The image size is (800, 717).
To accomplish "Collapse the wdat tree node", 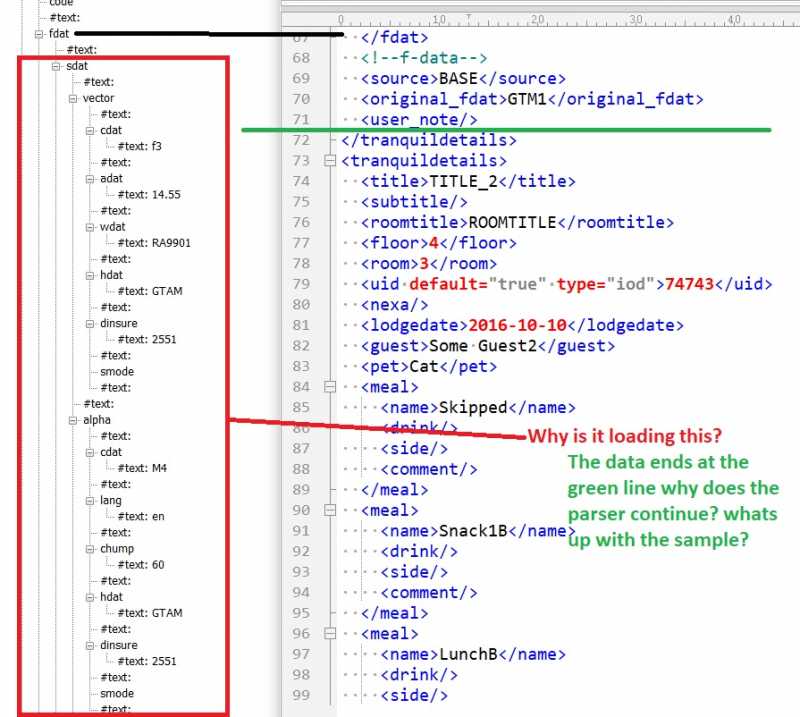I will pyautogui.click(x=89, y=227).
